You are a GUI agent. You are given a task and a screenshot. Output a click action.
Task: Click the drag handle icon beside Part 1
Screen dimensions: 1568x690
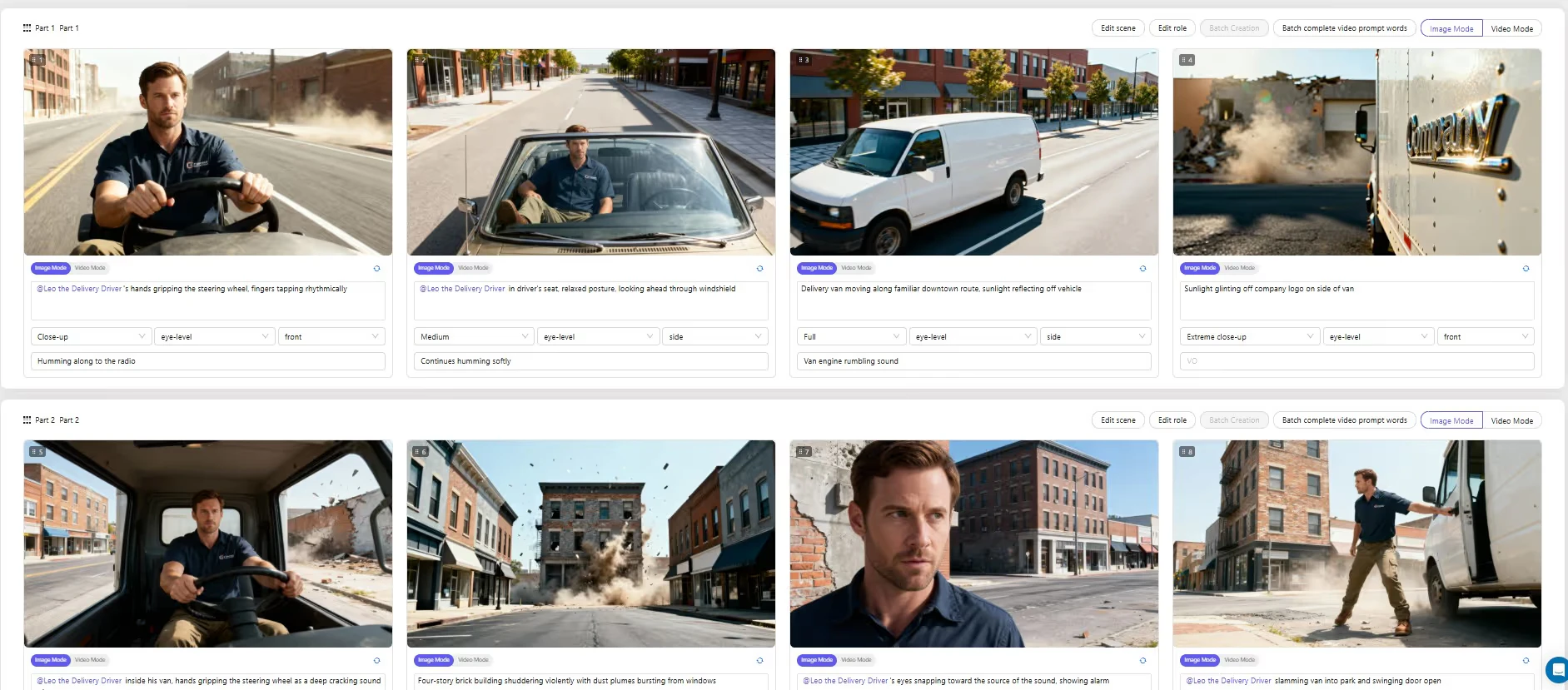pos(27,28)
